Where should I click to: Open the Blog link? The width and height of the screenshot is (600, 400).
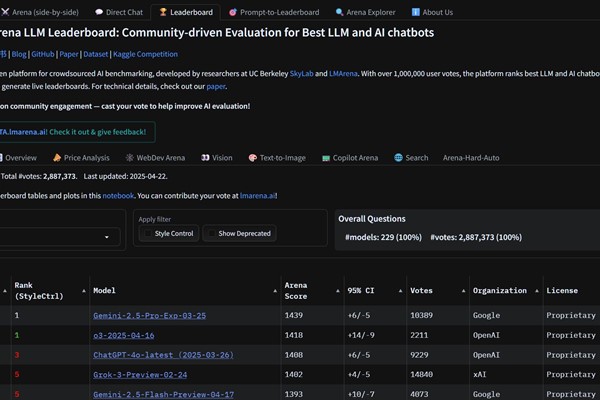click(19, 54)
